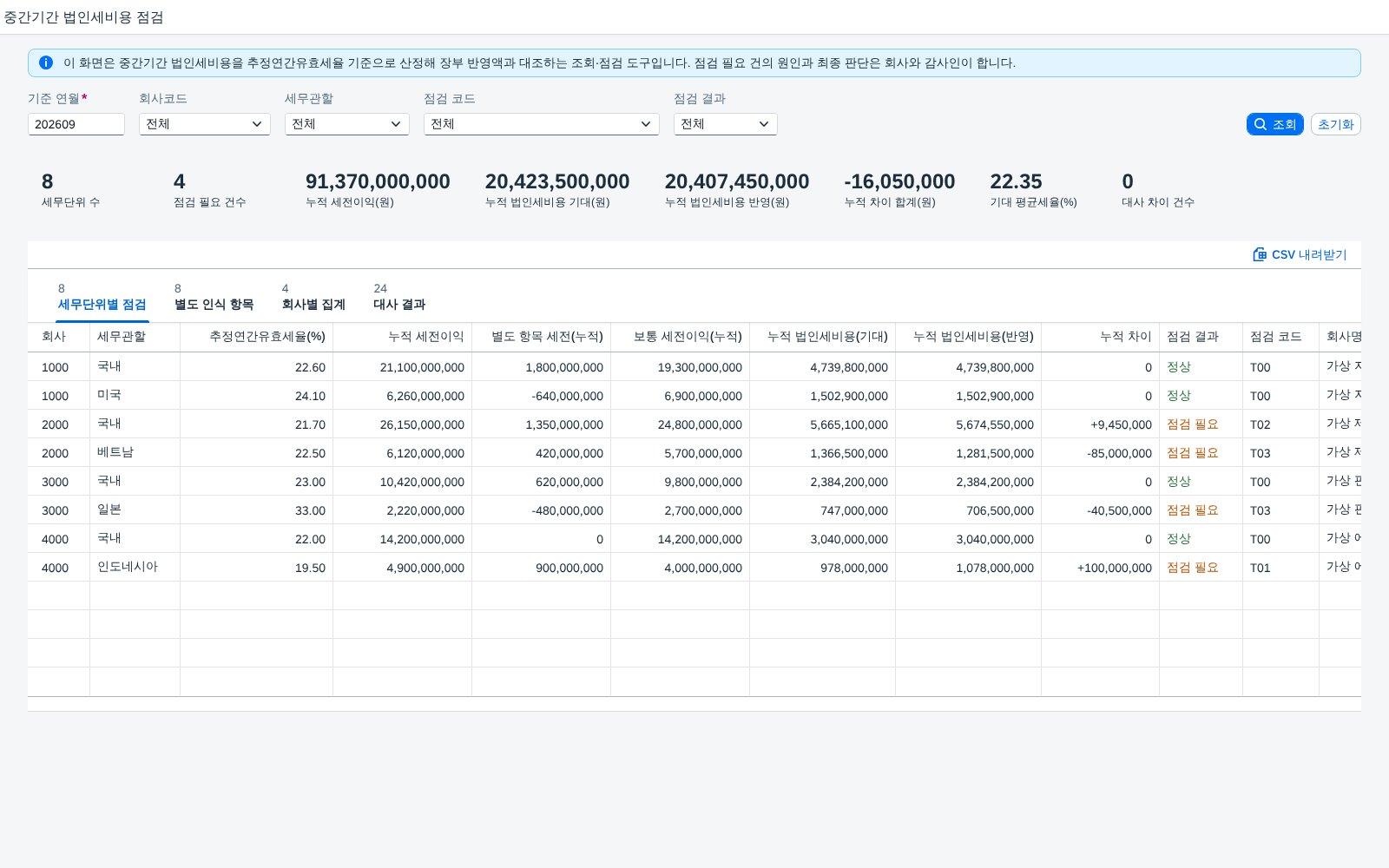The height and width of the screenshot is (868, 1389).
Task: Click the CSV download icon
Action: [x=1259, y=254]
